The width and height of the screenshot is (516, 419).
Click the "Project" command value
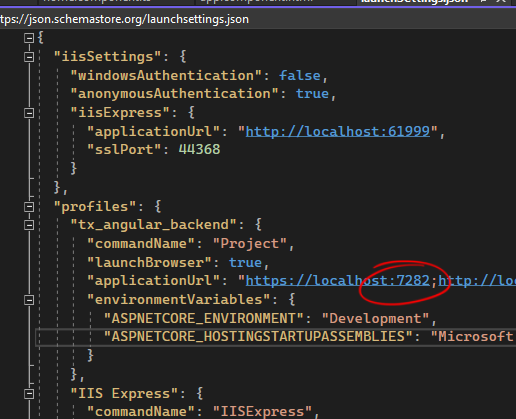[250, 244]
